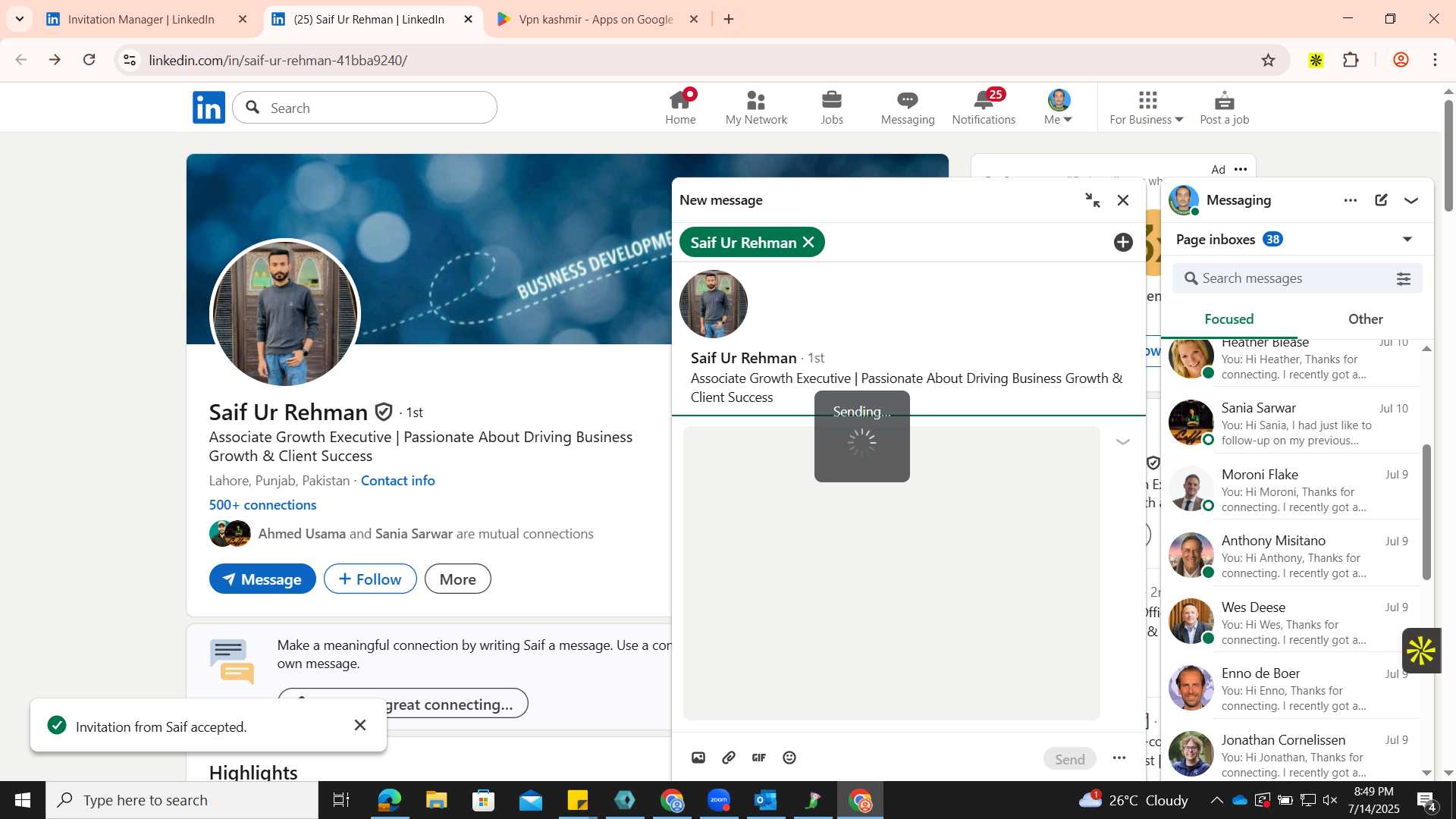Screen dimensions: 1456x819
Task: Add another recipient with plus icon
Action: click(x=1123, y=242)
